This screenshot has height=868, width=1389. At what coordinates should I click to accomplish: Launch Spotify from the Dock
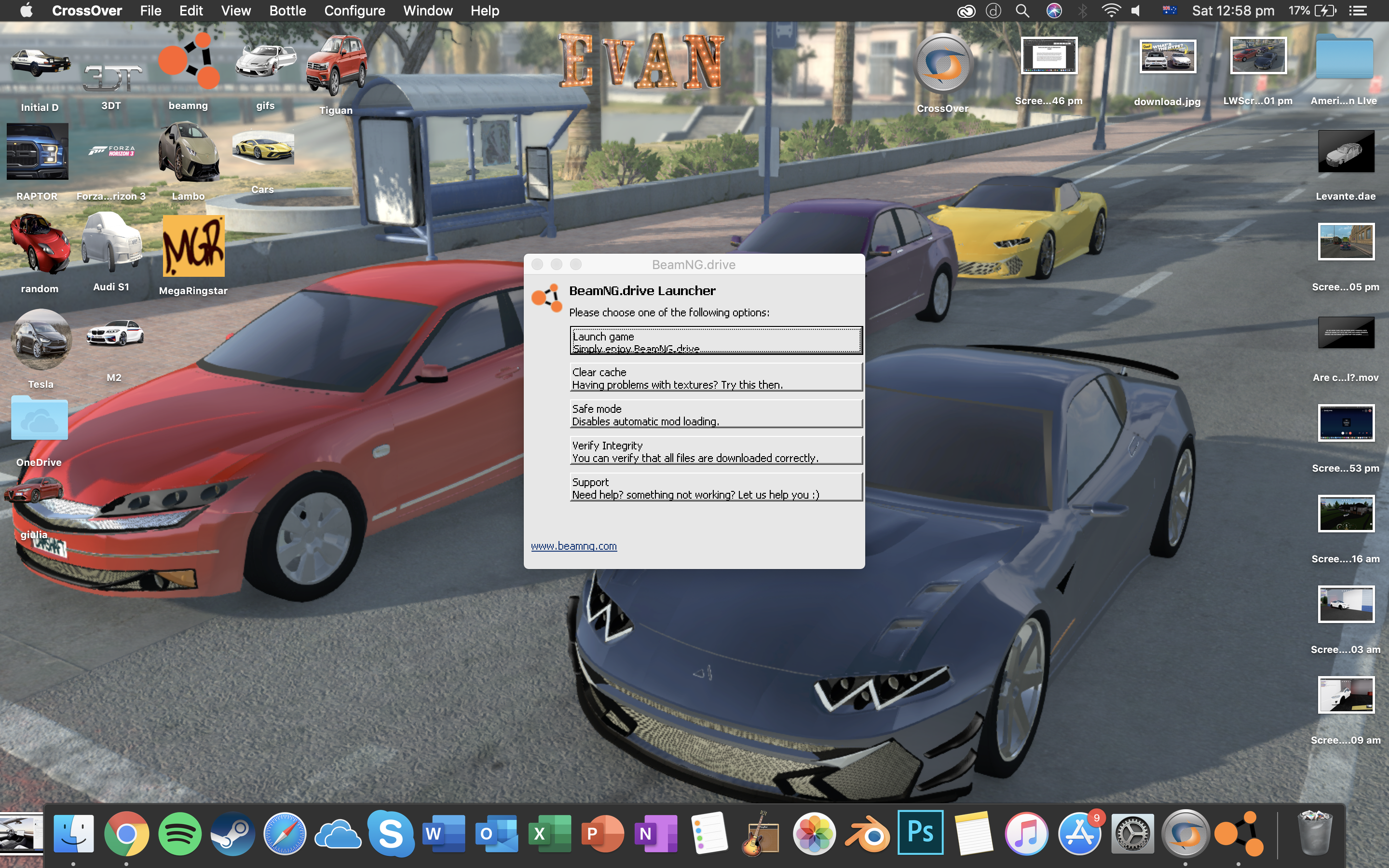[179, 834]
